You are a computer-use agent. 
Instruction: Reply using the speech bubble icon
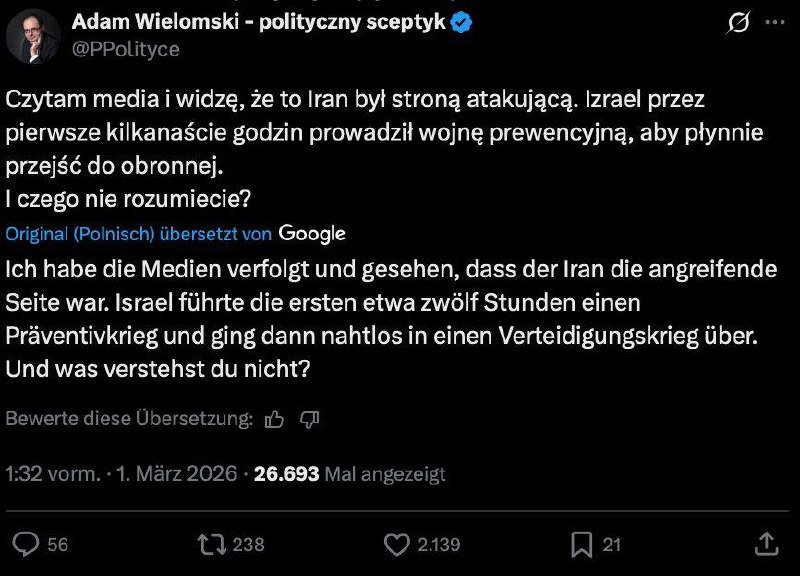tap(27, 543)
